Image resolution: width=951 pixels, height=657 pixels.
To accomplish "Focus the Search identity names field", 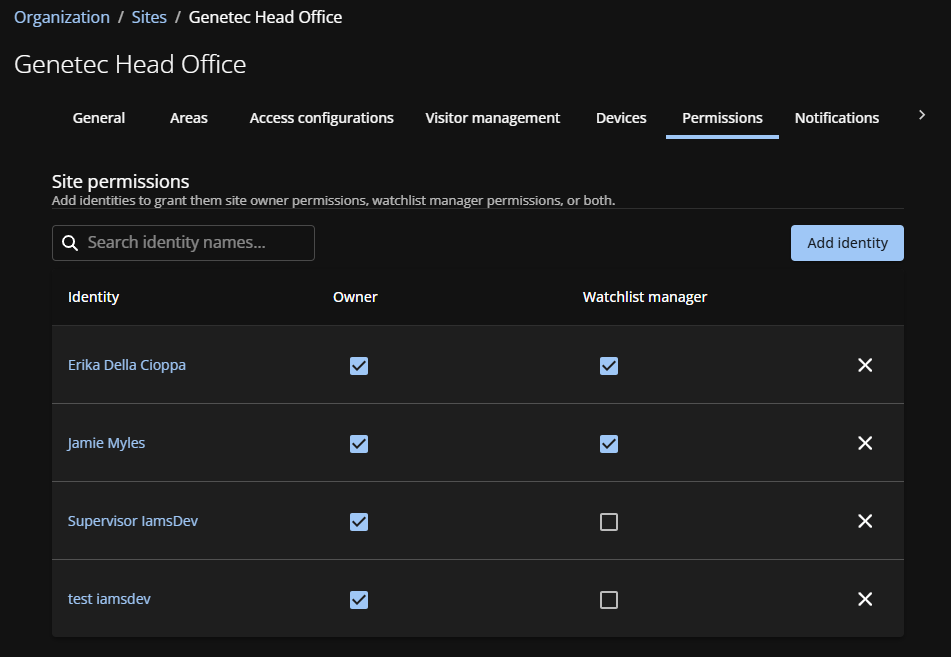I will tap(195, 243).
